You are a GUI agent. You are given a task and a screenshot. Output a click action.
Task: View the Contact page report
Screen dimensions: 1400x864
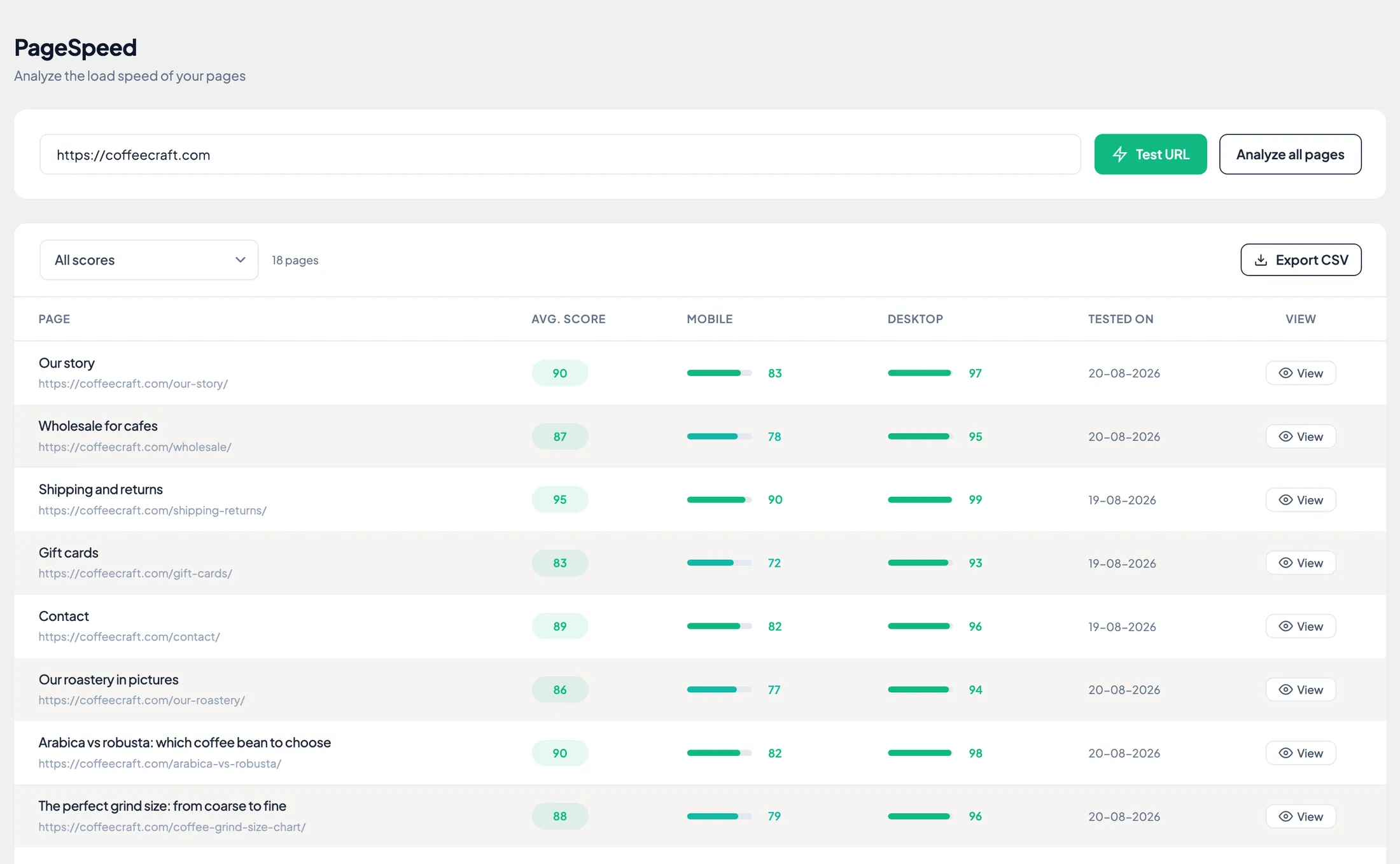[x=1300, y=626]
